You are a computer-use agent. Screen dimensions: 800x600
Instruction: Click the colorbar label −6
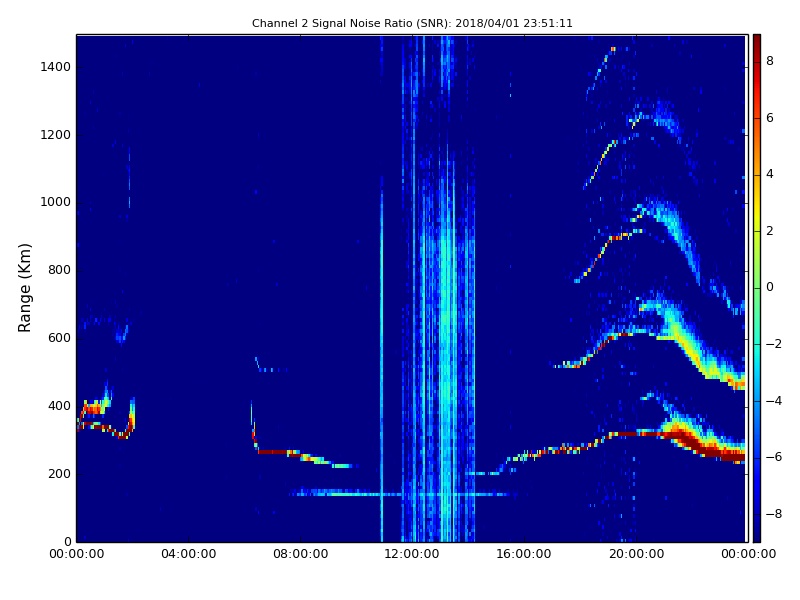pos(773,457)
